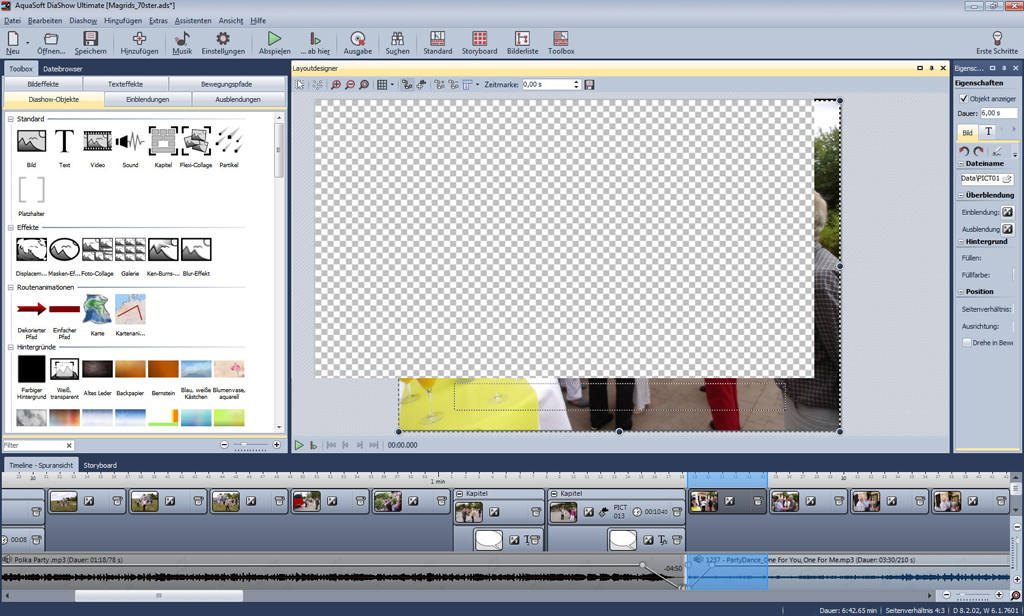Collapse the Routenanimationen section
1024x616 pixels.
coord(11,287)
